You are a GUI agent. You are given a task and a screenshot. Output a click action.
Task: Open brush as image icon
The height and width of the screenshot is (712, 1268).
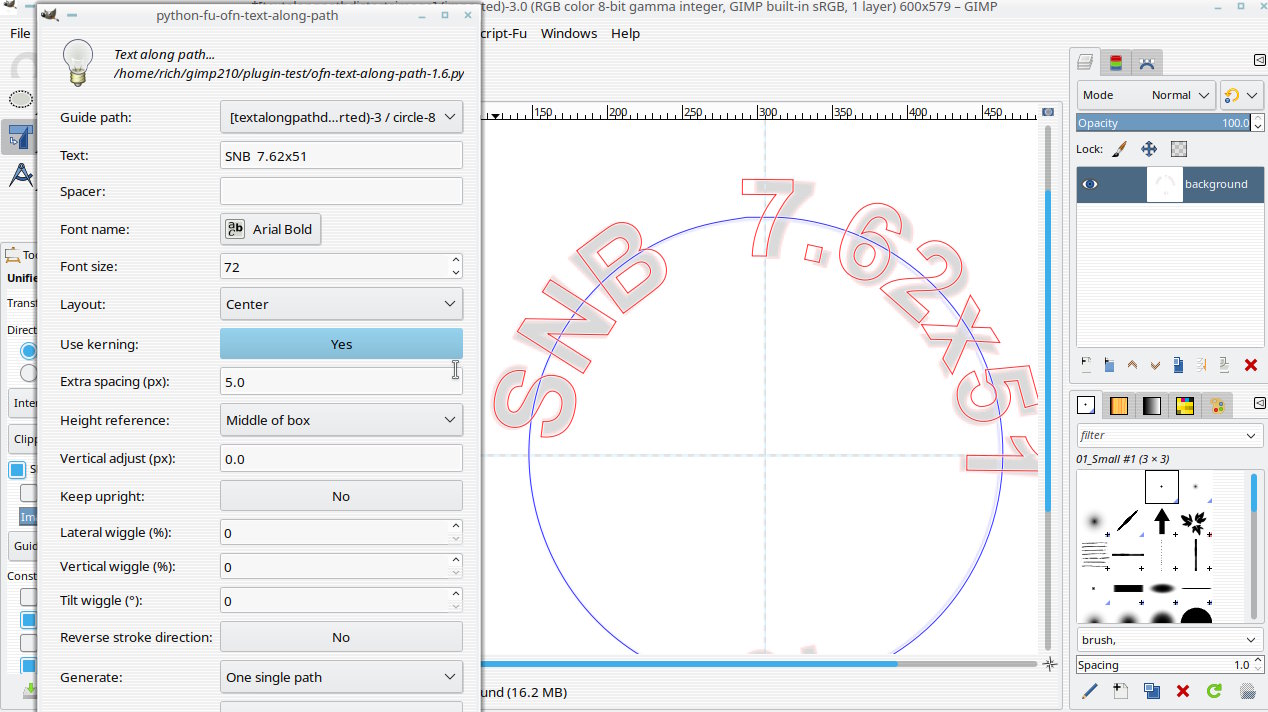pyautogui.click(x=1247, y=691)
